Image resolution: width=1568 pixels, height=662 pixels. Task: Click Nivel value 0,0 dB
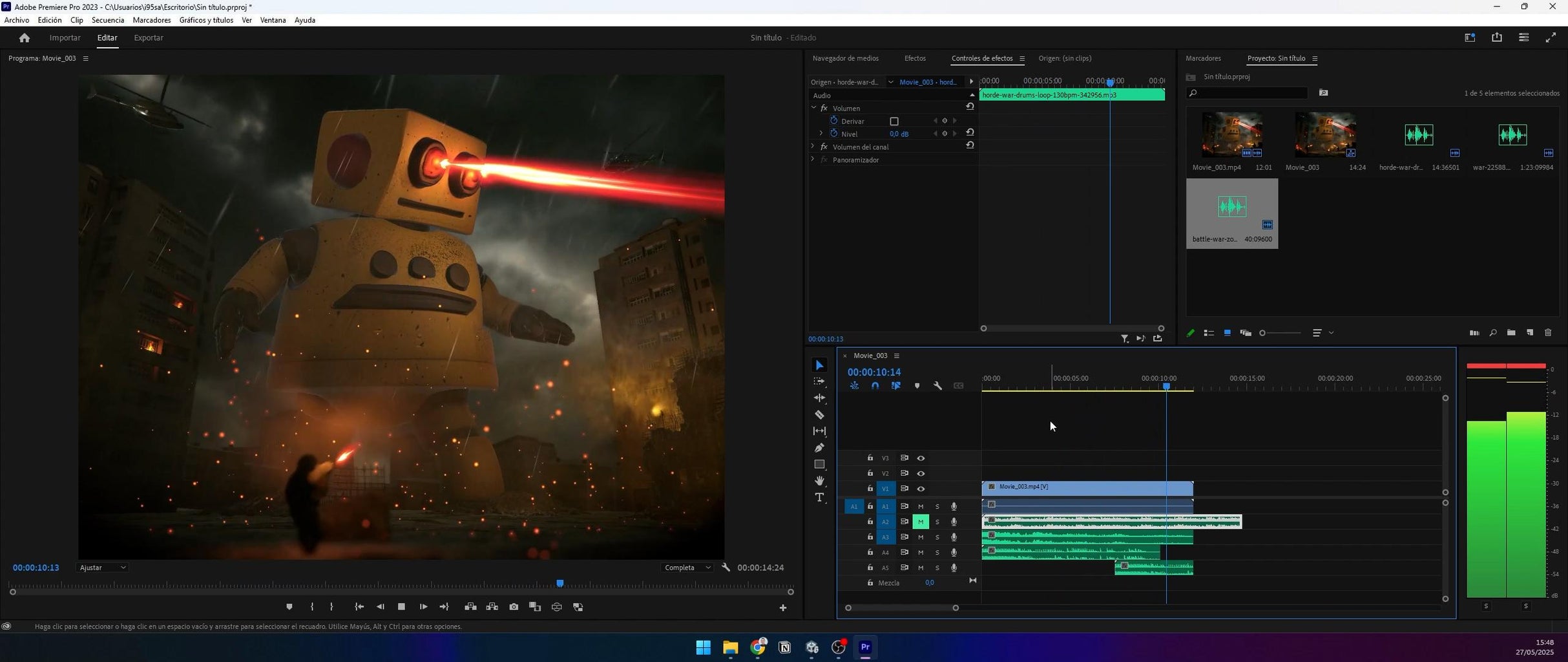point(899,134)
